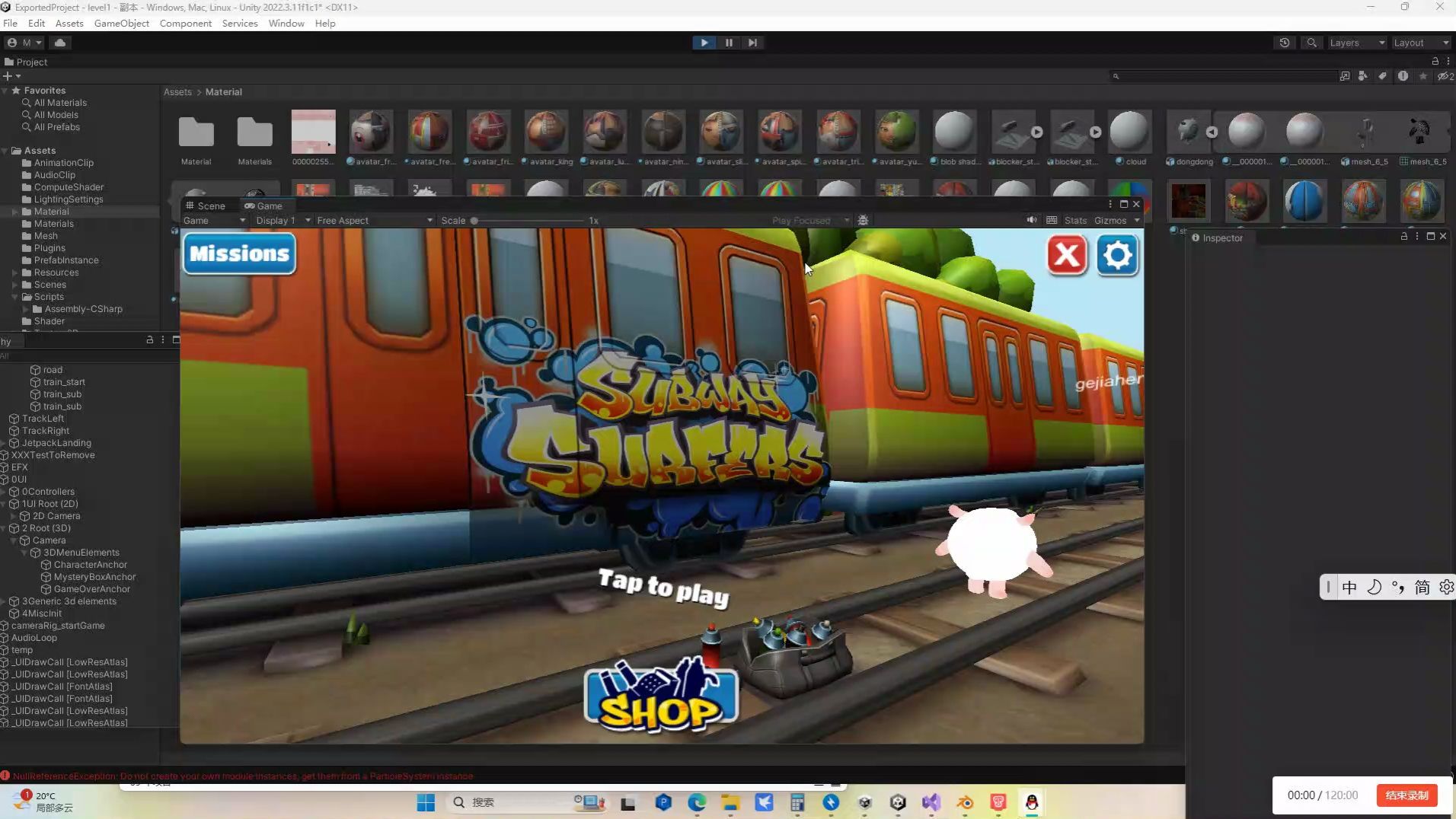Expand the Resources folder

(15, 272)
